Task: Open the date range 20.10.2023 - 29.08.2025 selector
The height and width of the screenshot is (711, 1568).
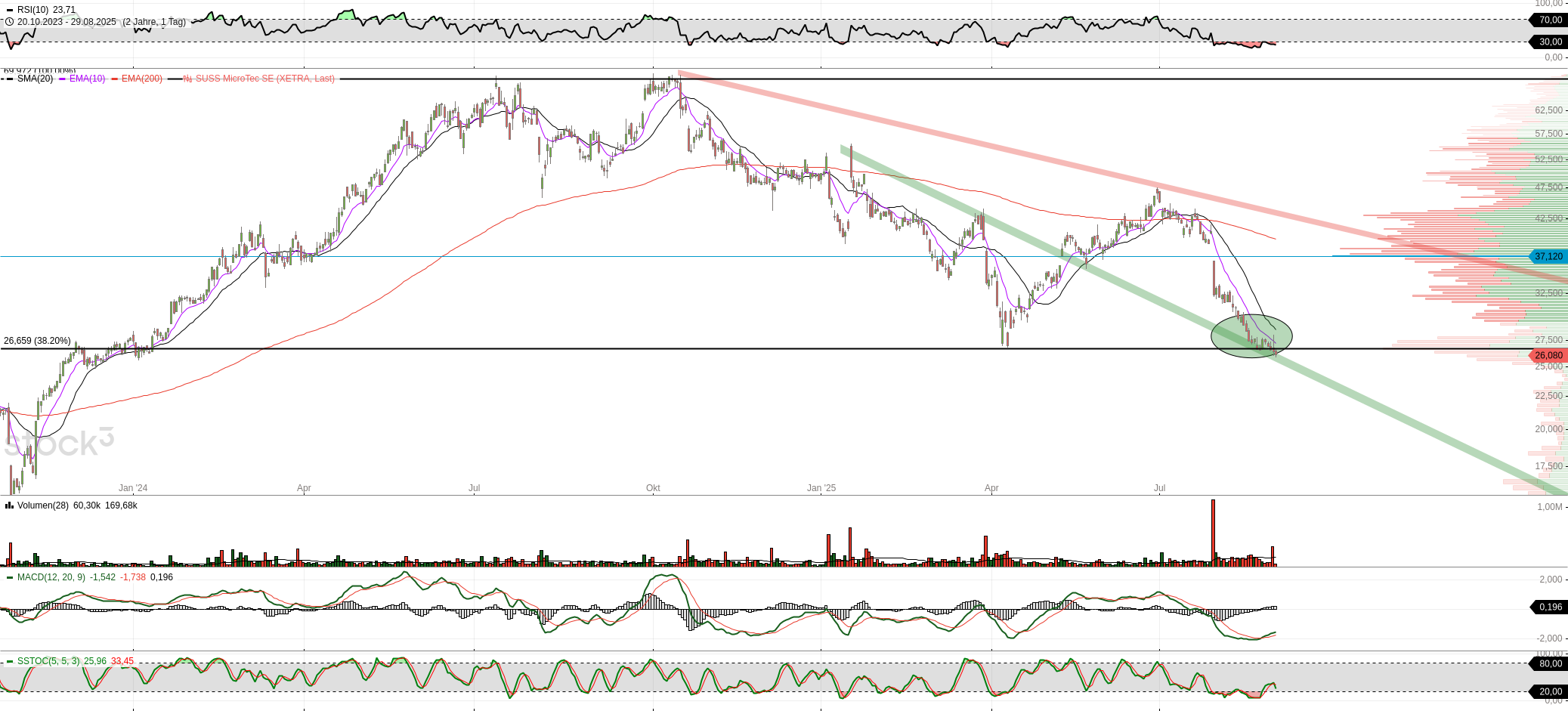Action: pyautogui.click(x=66, y=22)
